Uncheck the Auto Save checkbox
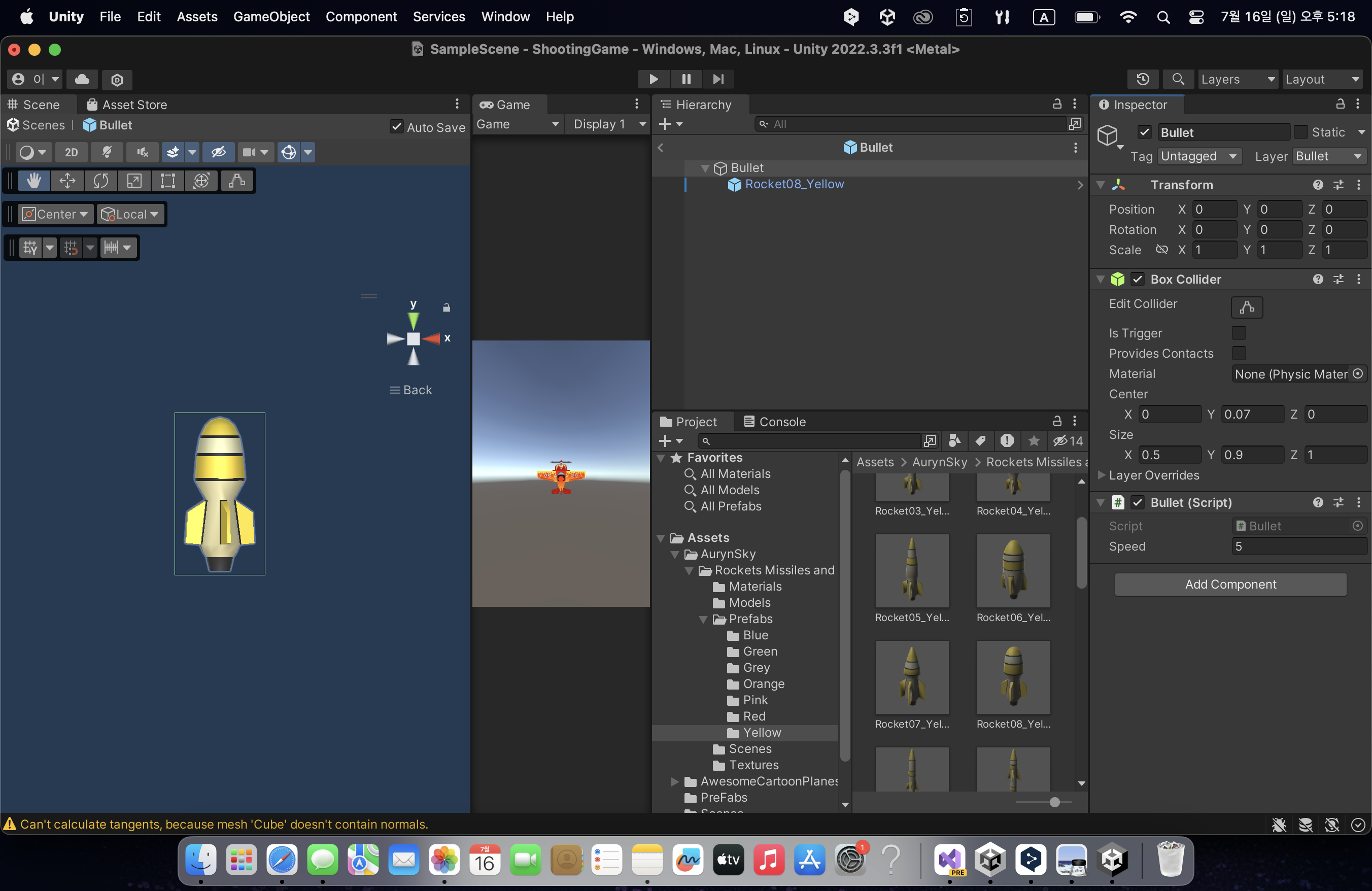Image resolution: width=1372 pixels, height=891 pixels. [397, 127]
